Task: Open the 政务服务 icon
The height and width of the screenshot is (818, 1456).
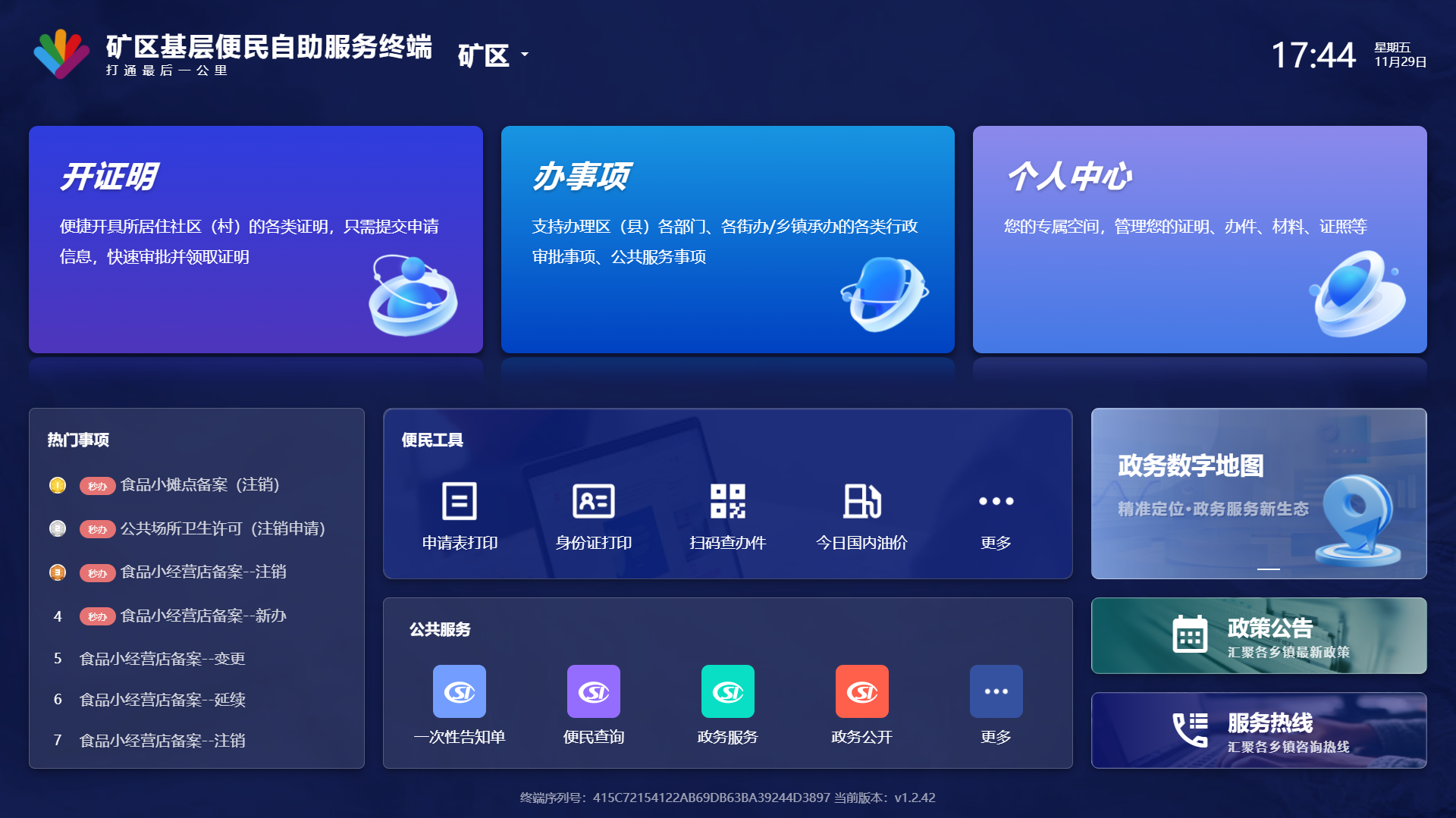Action: click(x=728, y=691)
